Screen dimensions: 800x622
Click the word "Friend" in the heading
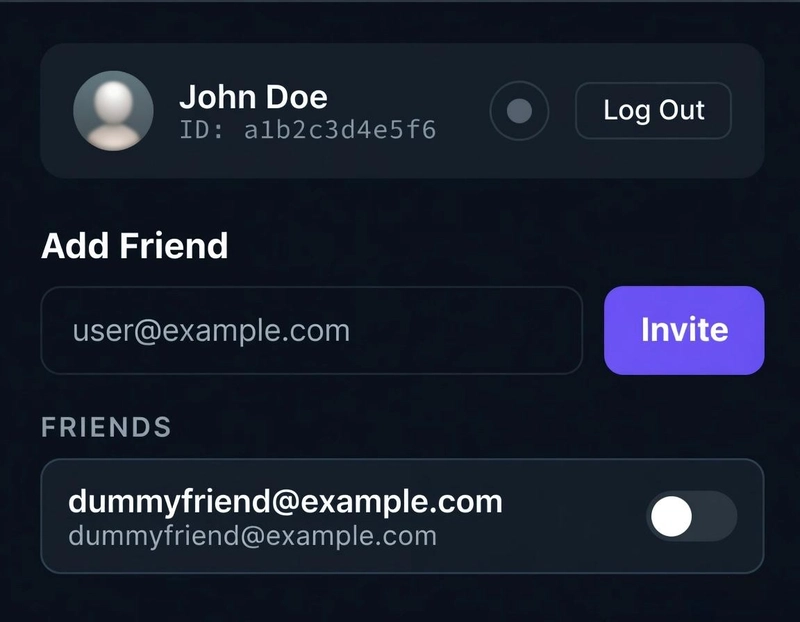(x=183, y=246)
